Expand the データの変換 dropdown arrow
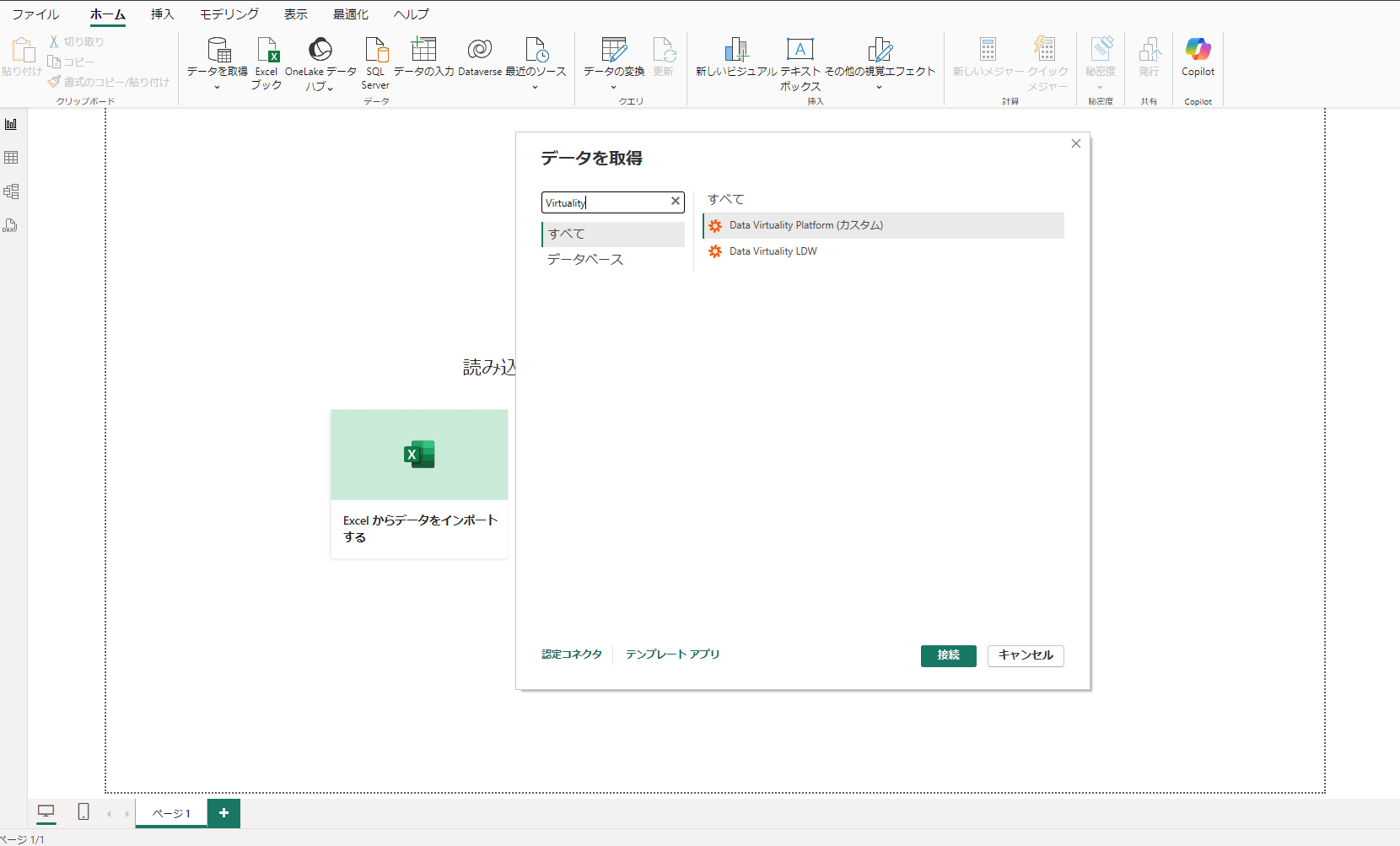 pyautogui.click(x=613, y=87)
